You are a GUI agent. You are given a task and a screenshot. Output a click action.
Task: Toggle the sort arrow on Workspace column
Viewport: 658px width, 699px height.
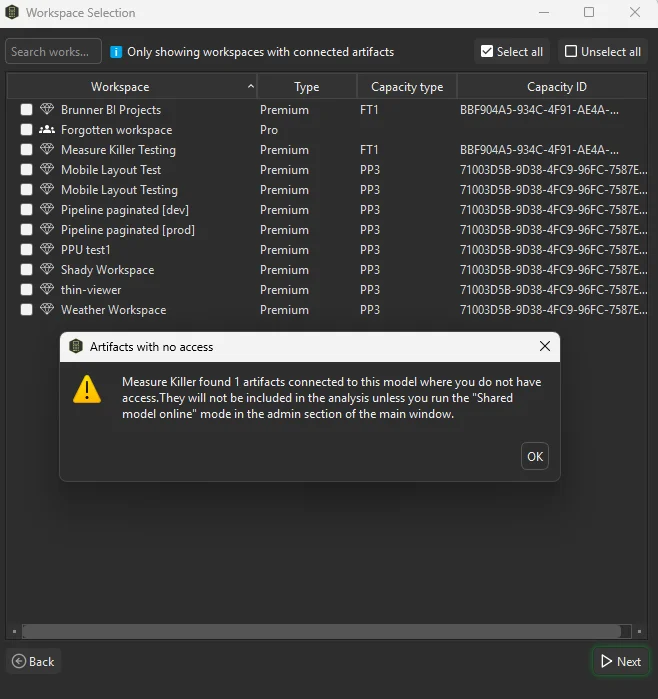(x=251, y=86)
